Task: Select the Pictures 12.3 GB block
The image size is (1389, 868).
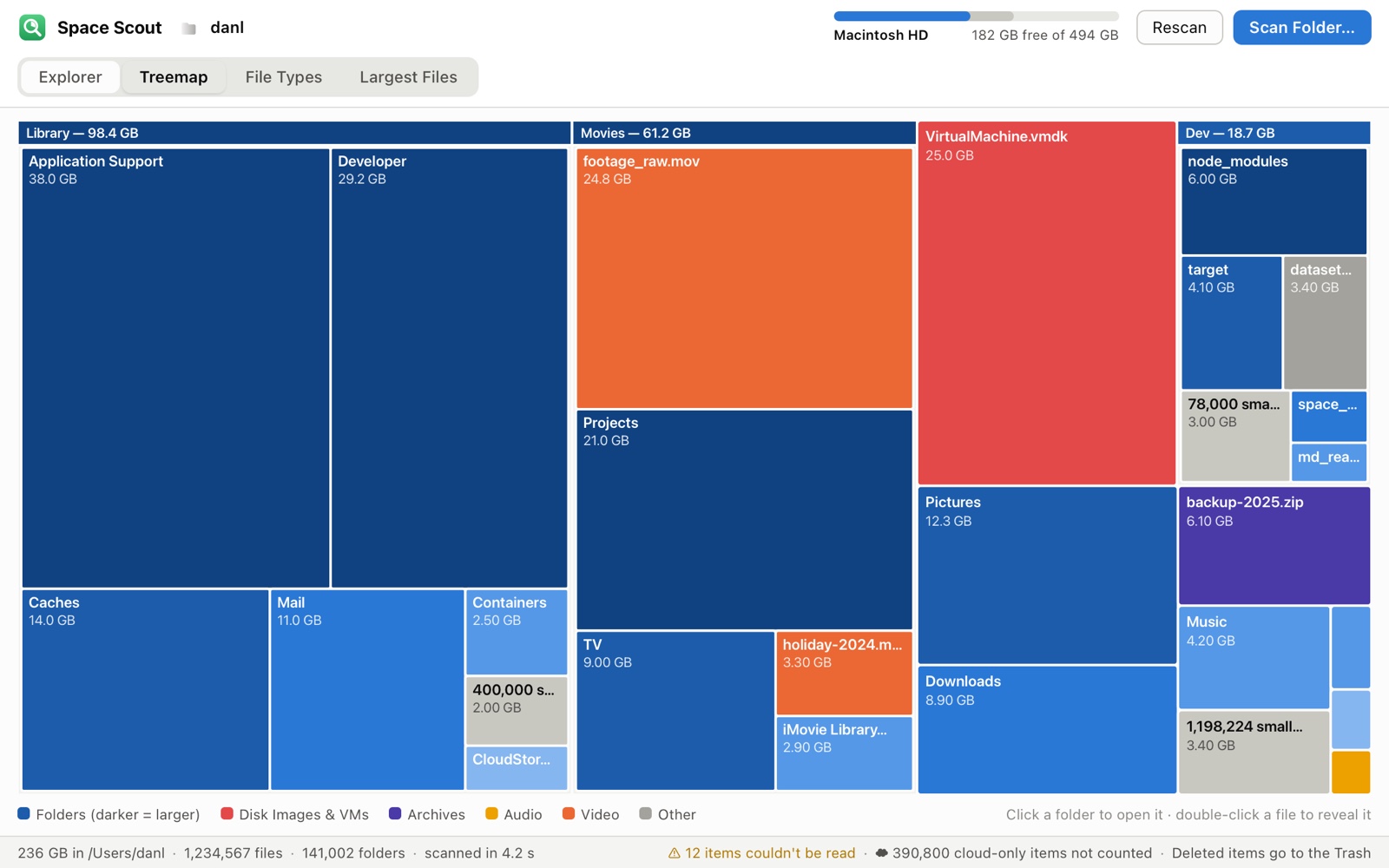Action: pyautogui.click(x=1047, y=575)
